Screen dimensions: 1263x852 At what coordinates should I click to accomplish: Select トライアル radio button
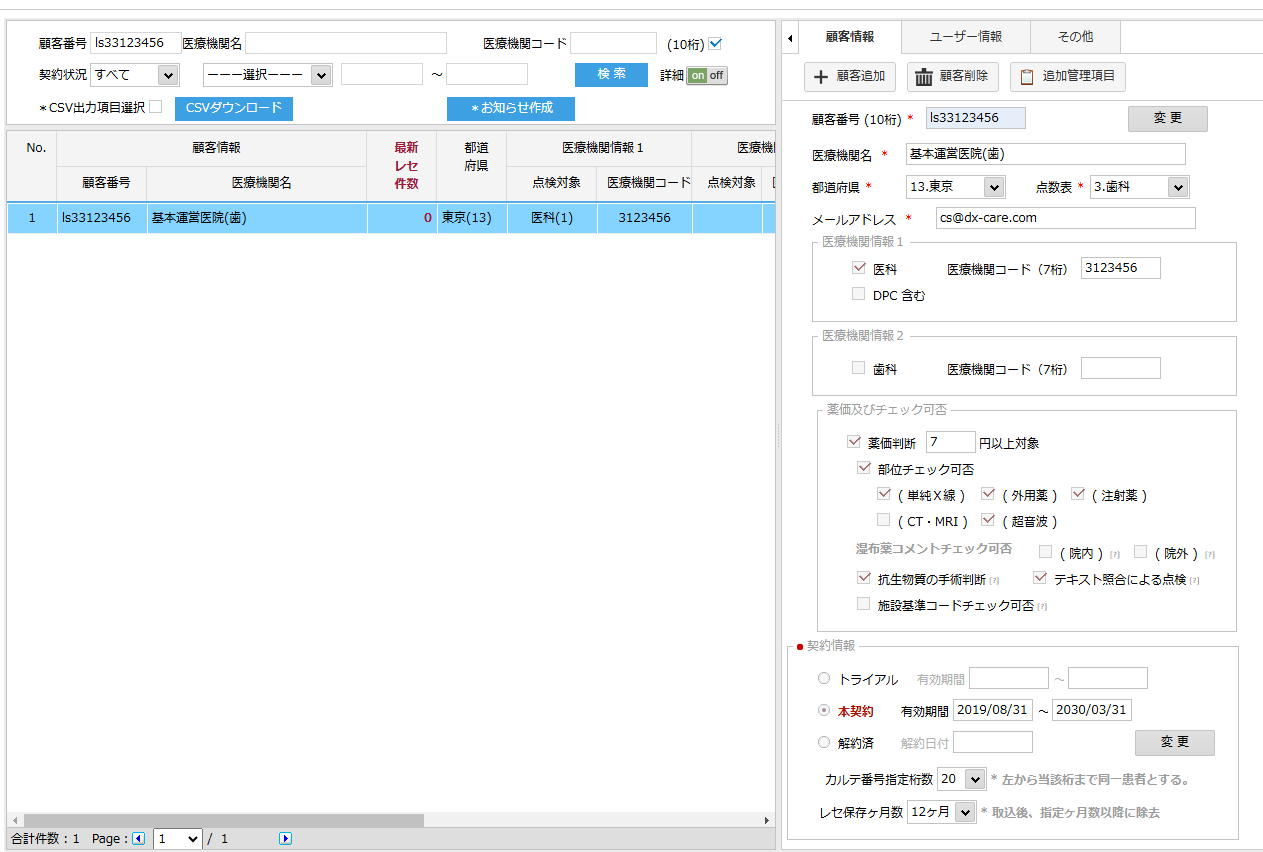(x=824, y=678)
